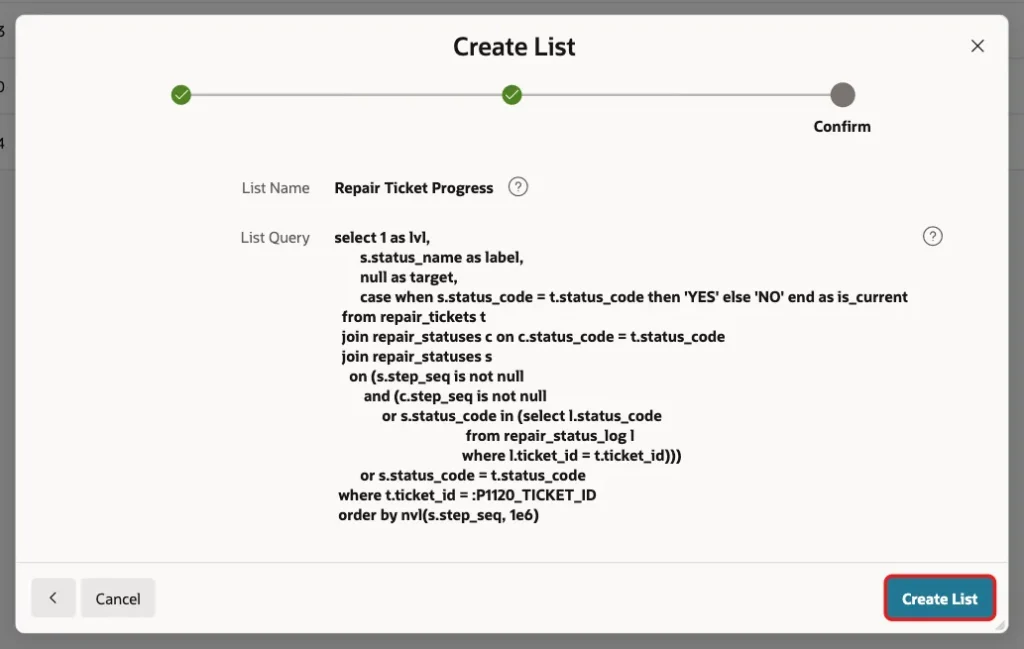The width and height of the screenshot is (1024, 649).
Task: Click the Repair Ticket Progress list name
Action: point(413,188)
